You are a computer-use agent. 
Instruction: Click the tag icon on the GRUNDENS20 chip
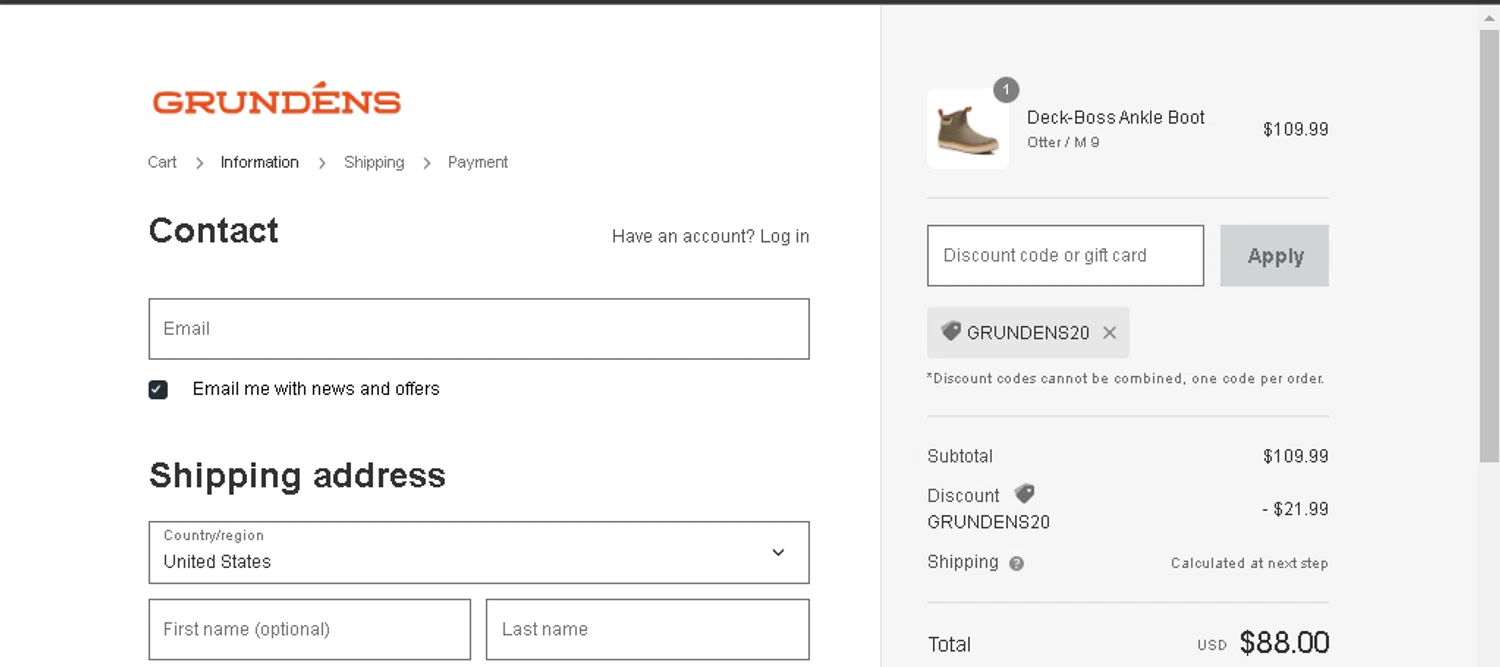(951, 331)
